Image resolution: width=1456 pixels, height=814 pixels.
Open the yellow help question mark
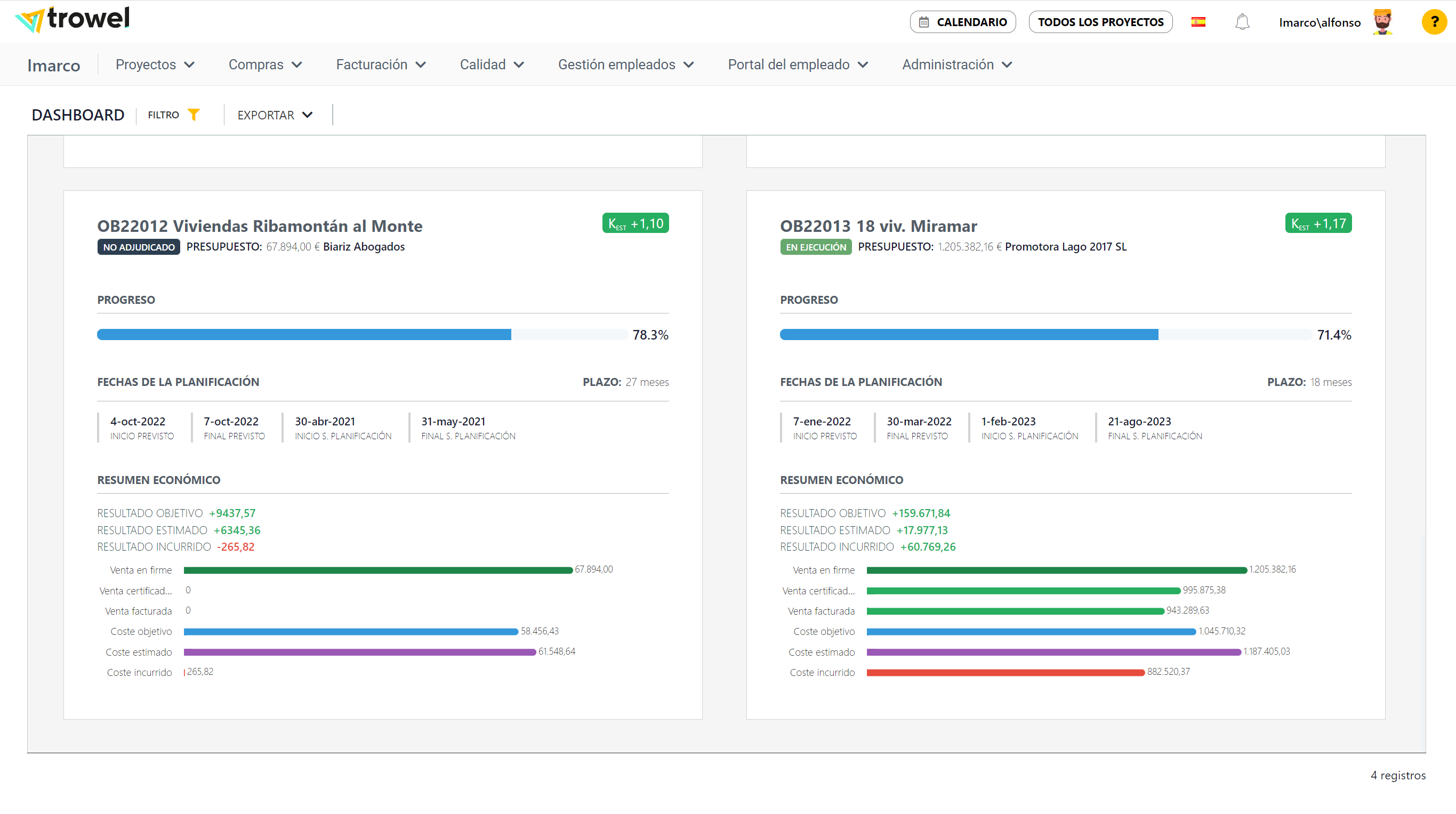click(x=1434, y=22)
